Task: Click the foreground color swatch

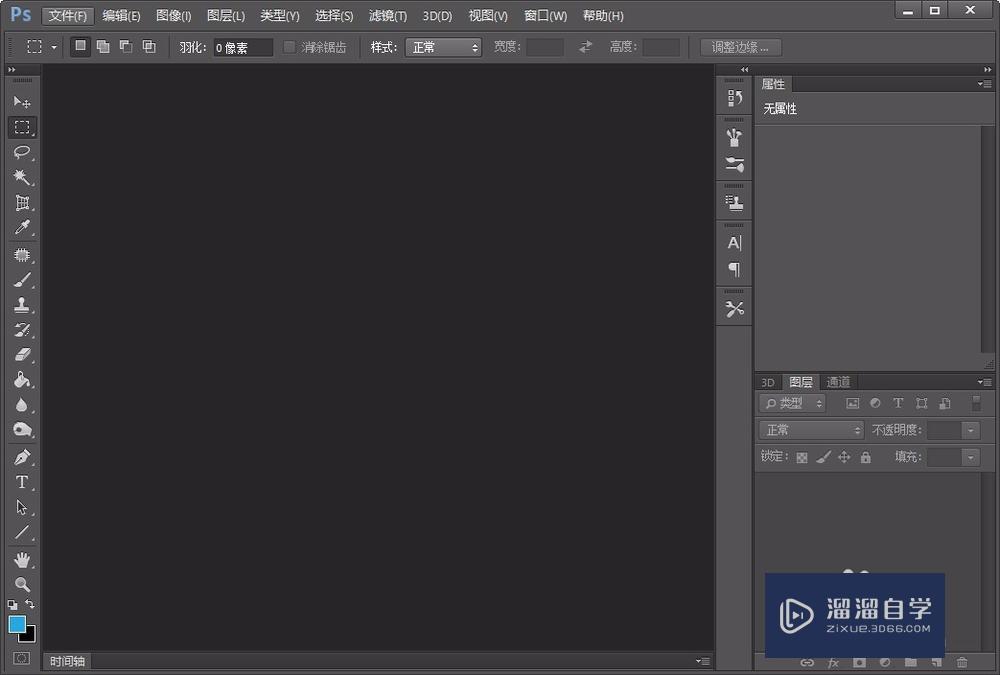Action: point(15,624)
